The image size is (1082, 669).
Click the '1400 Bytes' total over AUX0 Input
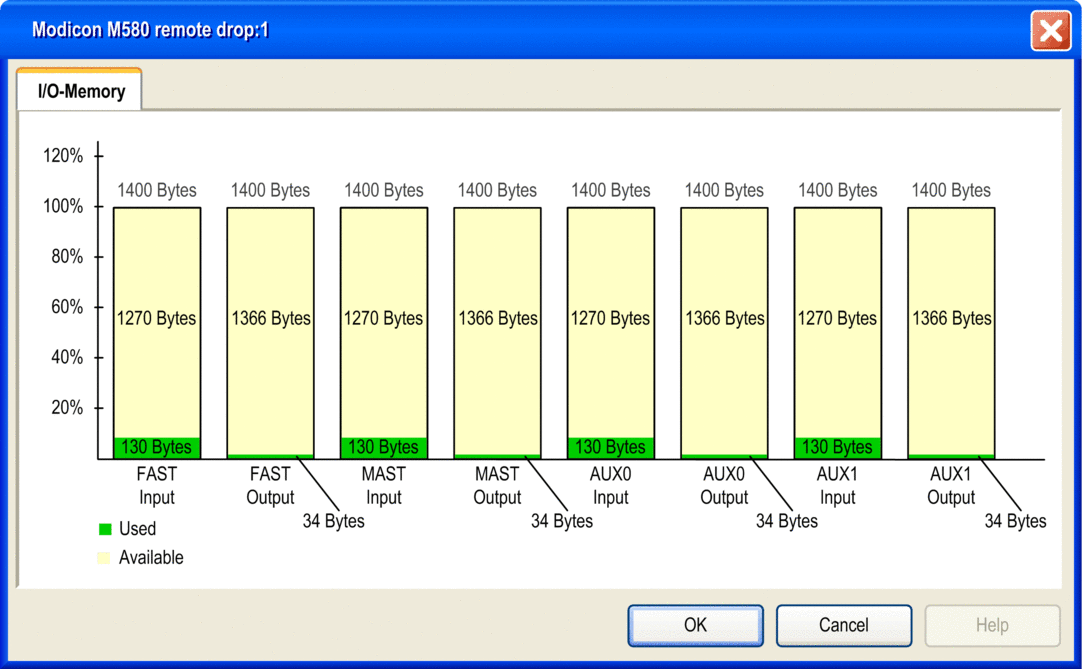(x=611, y=190)
